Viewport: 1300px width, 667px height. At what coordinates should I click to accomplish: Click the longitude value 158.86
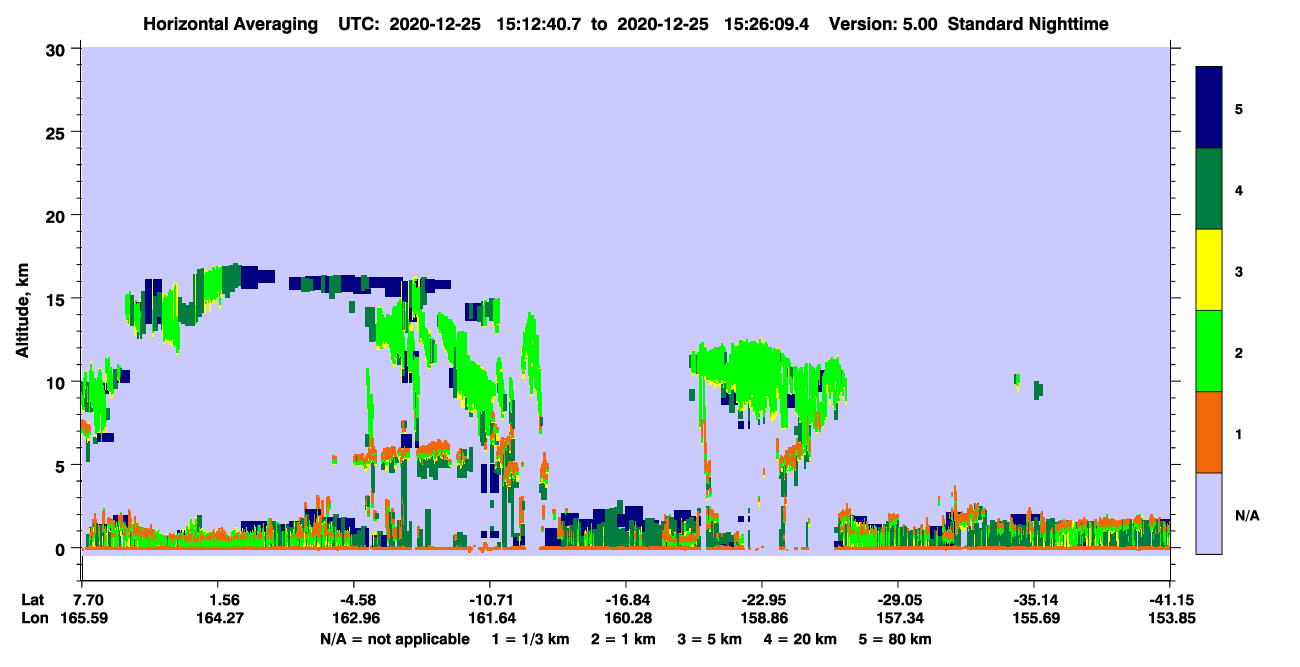(764, 618)
